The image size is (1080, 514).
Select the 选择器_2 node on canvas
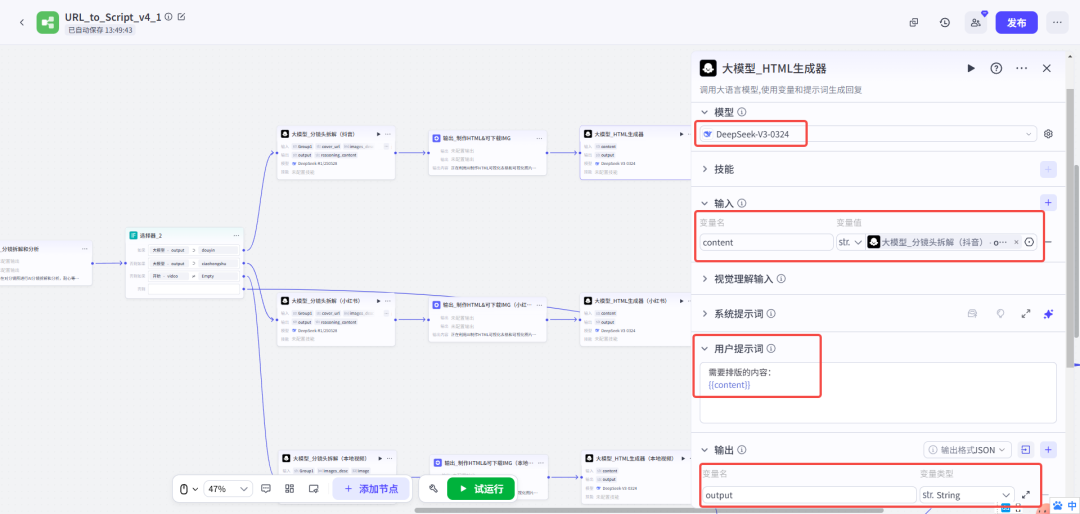click(185, 263)
